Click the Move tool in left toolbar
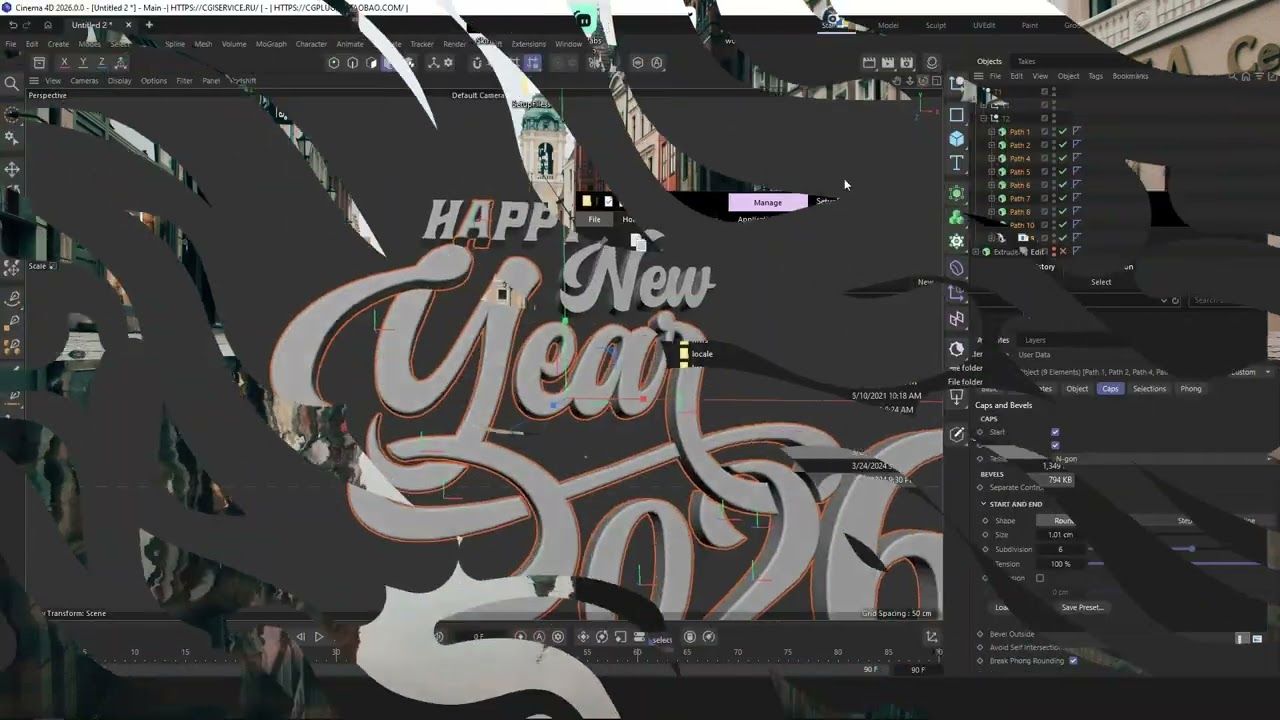The height and width of the screenshot is (720, 1280). click(12, 169)
